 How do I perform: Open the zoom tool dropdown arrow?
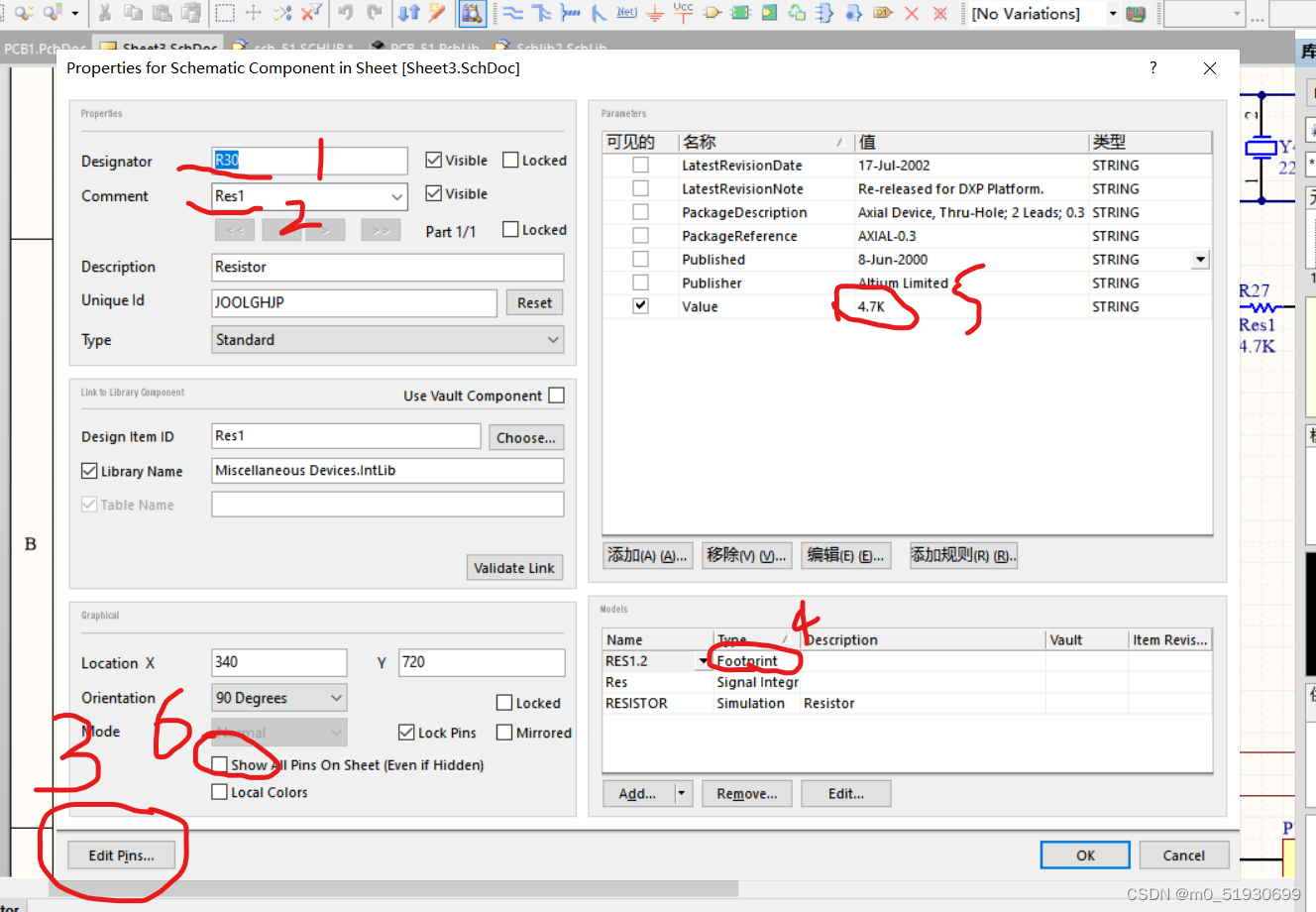click(x=75, y=13)
